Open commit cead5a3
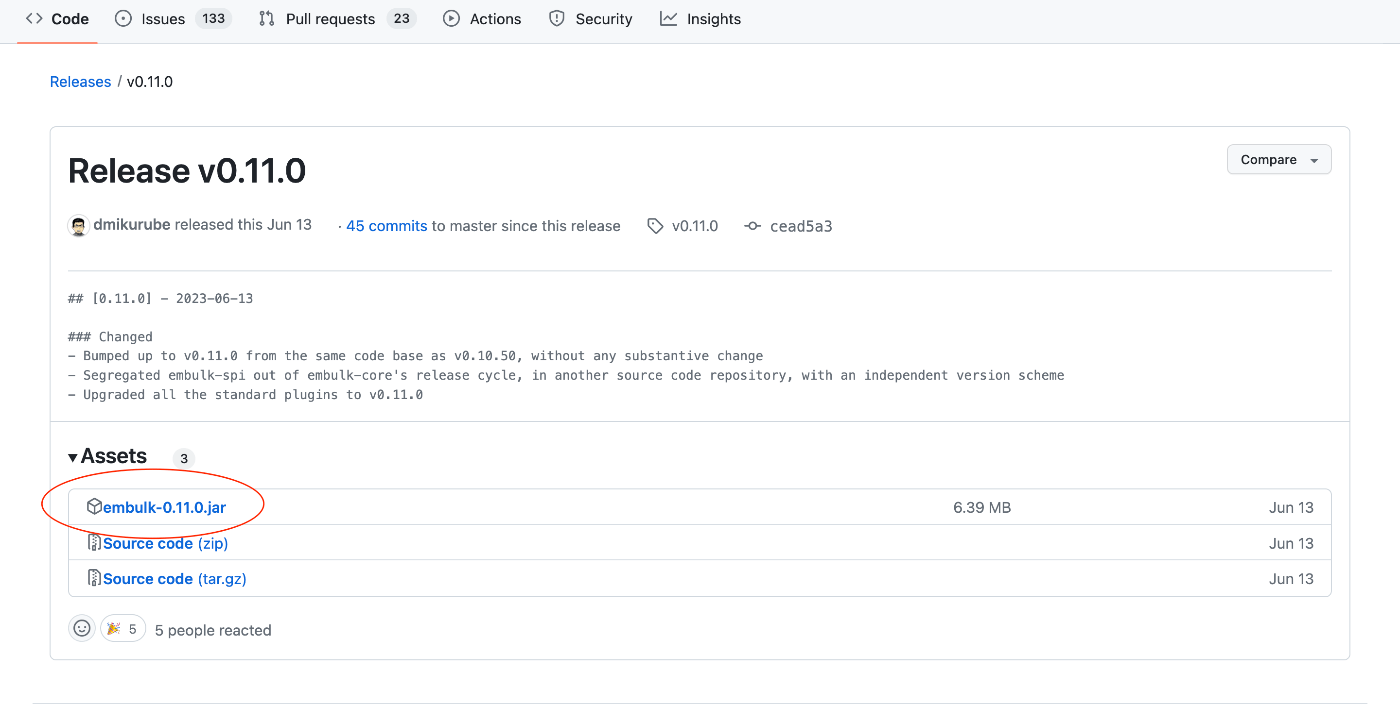 click(x=801, y=226)
